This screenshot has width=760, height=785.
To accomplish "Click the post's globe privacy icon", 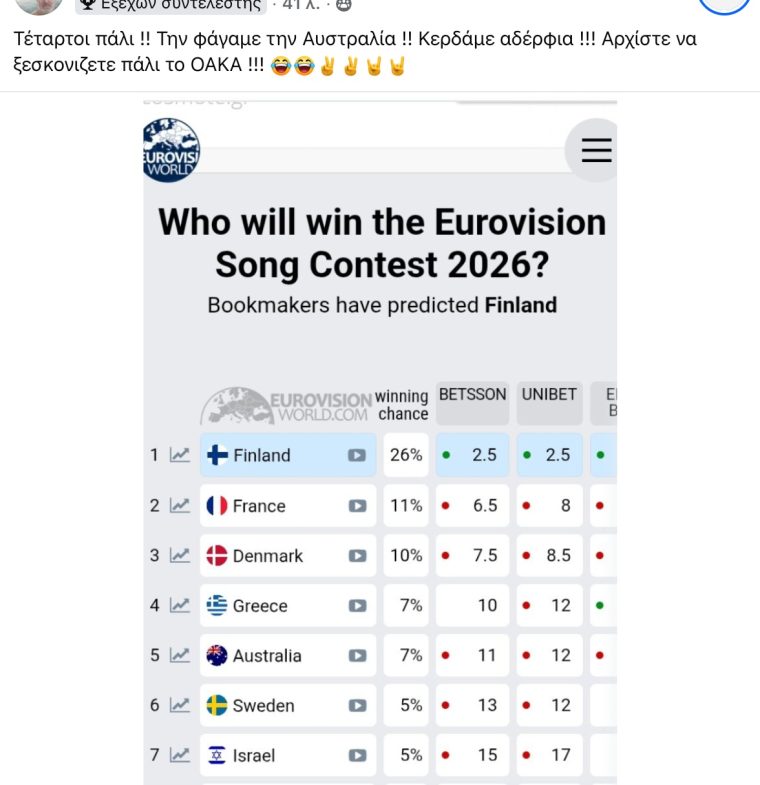I will click(x=343, y=5).
